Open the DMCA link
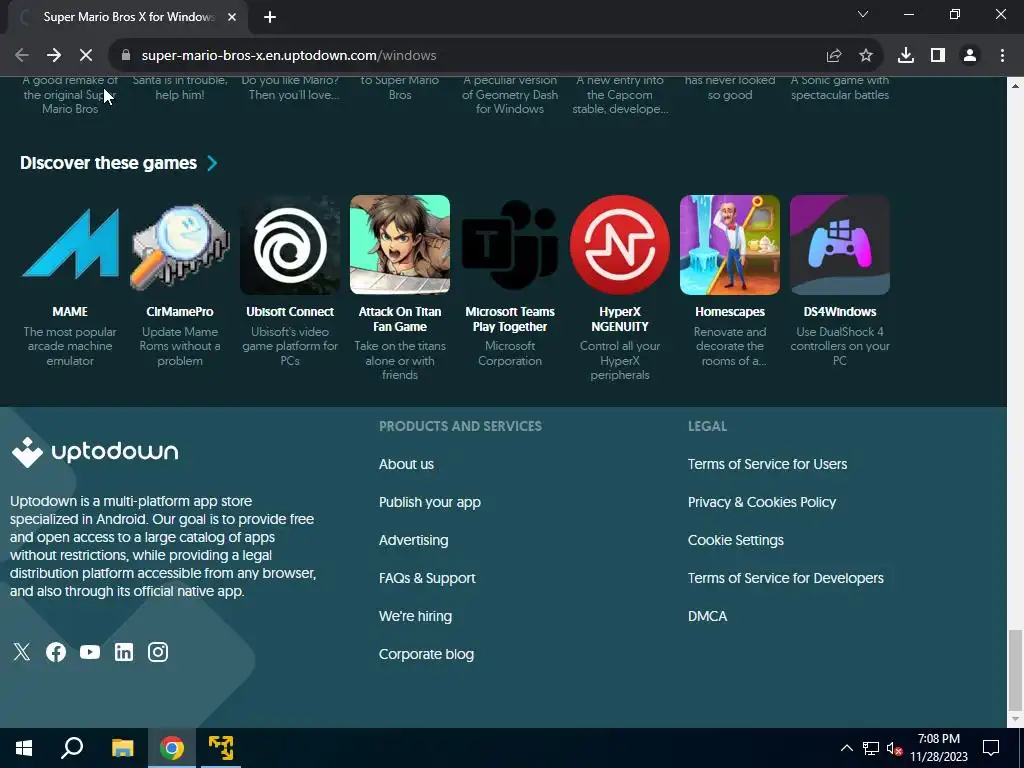Viewport: 1024px width, 768px height. 707,616
